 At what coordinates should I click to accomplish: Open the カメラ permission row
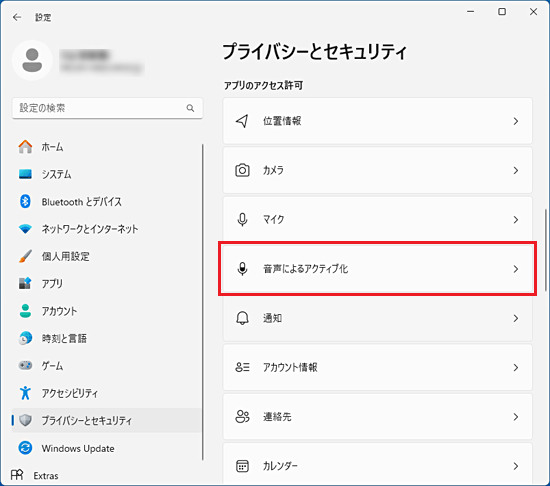[377, 170]
